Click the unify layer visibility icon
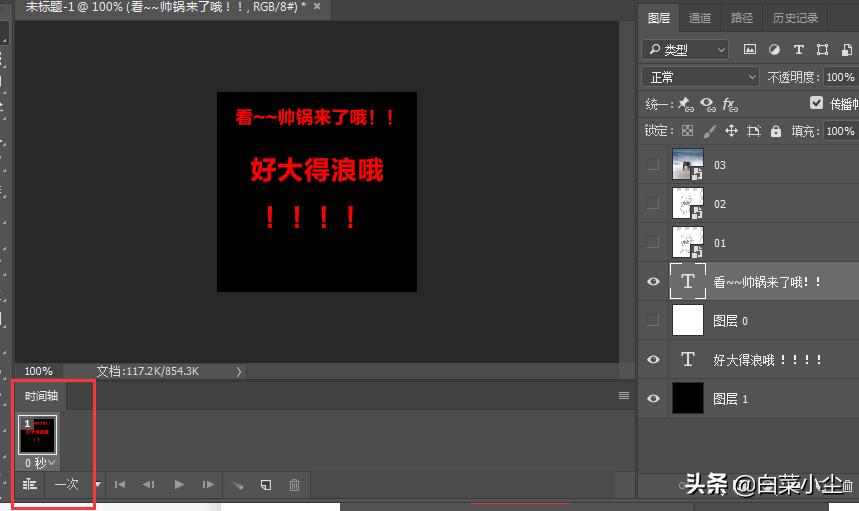 [707, 104]
